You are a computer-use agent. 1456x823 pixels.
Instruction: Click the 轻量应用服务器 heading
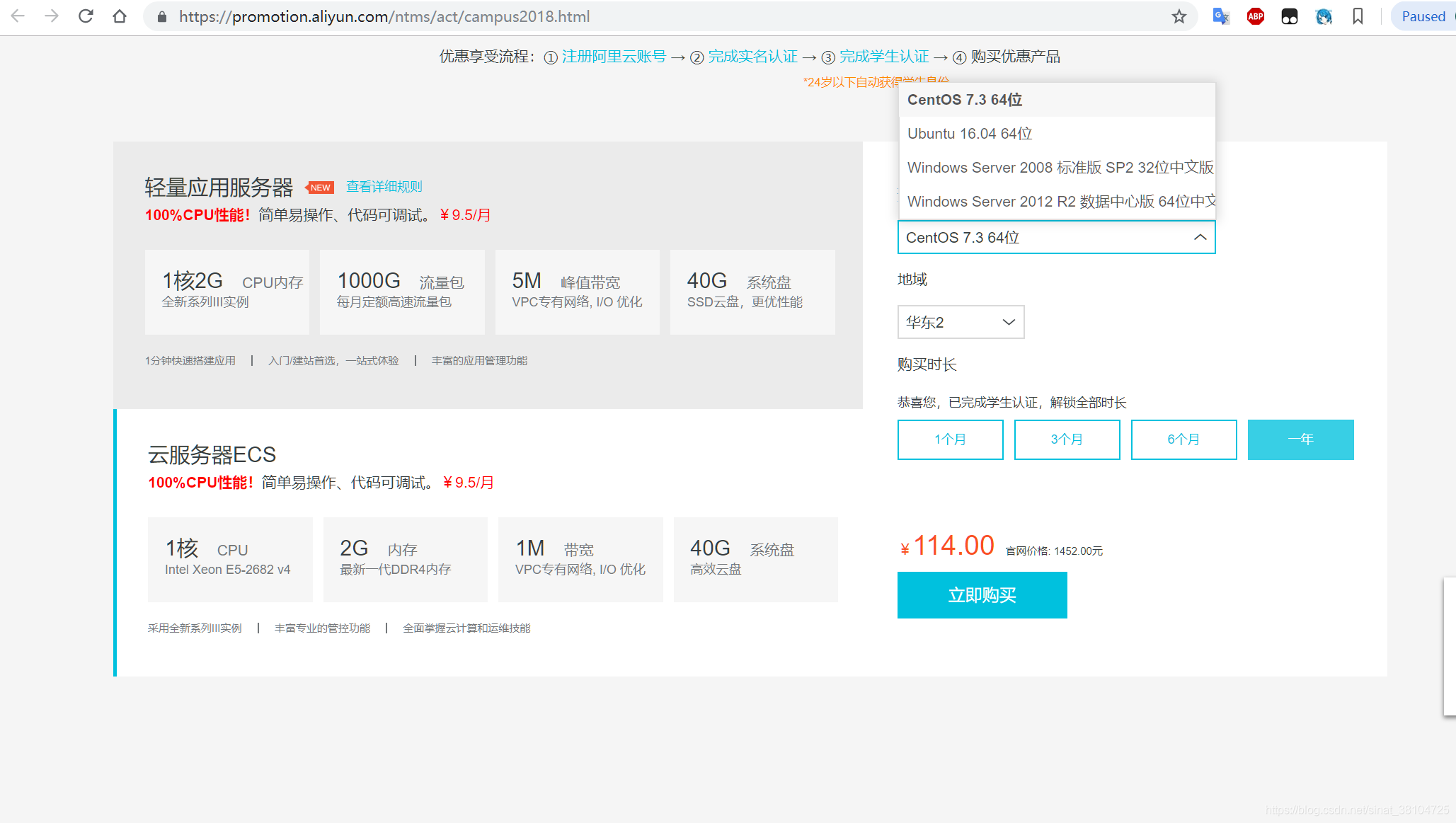pos(219,188)
